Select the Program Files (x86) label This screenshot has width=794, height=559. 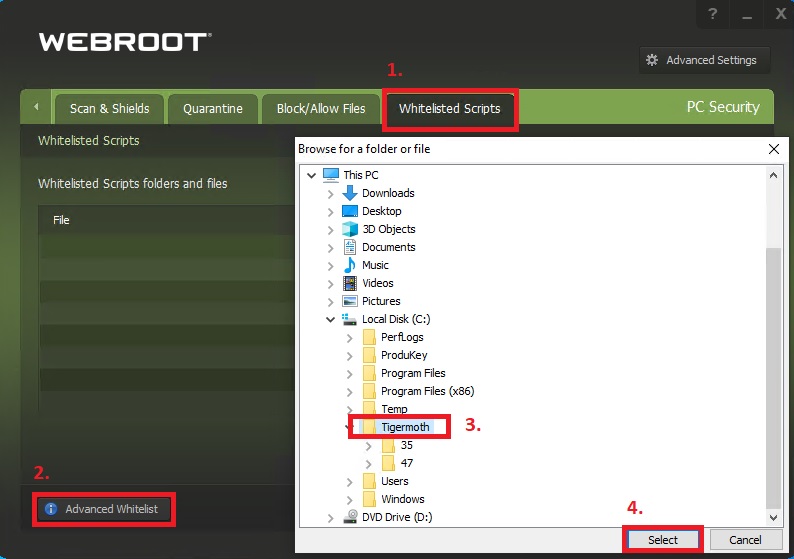tap(427, 391)
